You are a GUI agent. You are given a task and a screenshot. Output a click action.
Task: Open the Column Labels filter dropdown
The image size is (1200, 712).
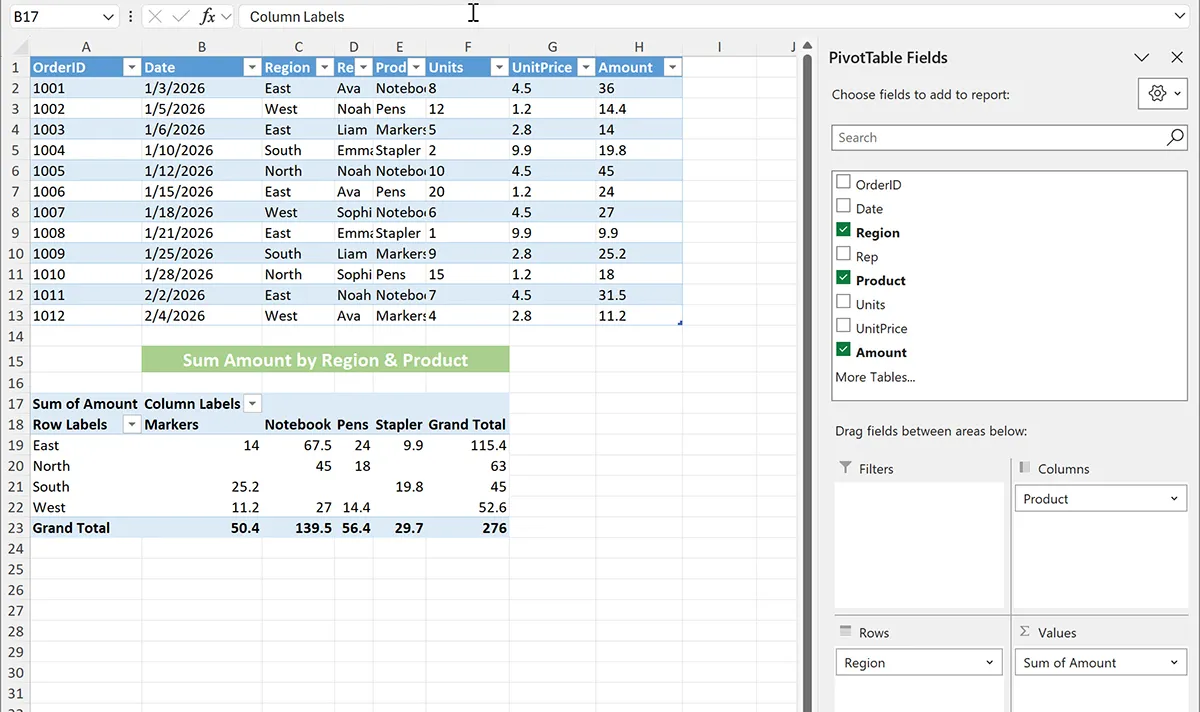tap(252, 404)
